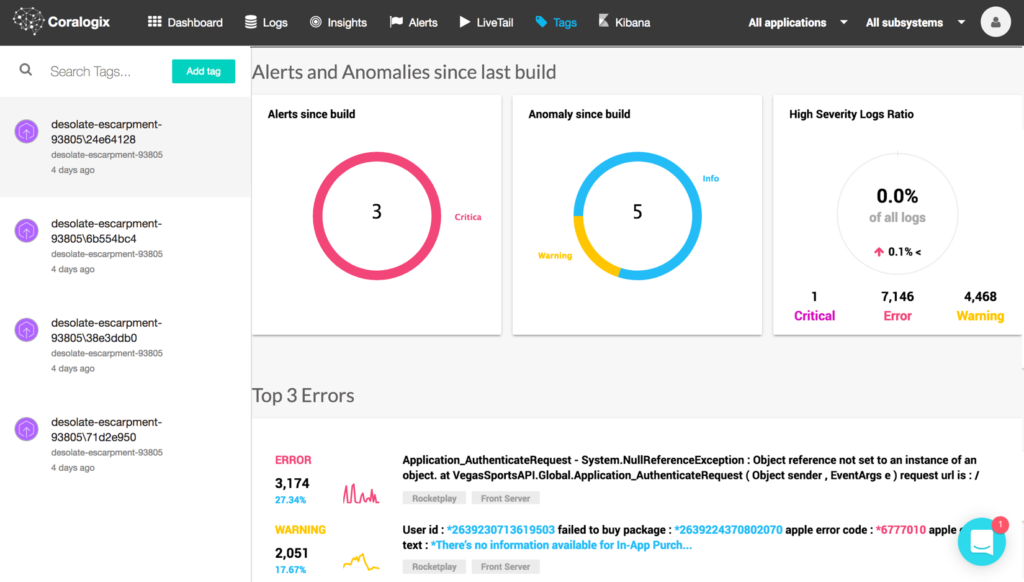Click Rocketplay tag on ERROR row
1024x582 pixels.
click(434, 498)
